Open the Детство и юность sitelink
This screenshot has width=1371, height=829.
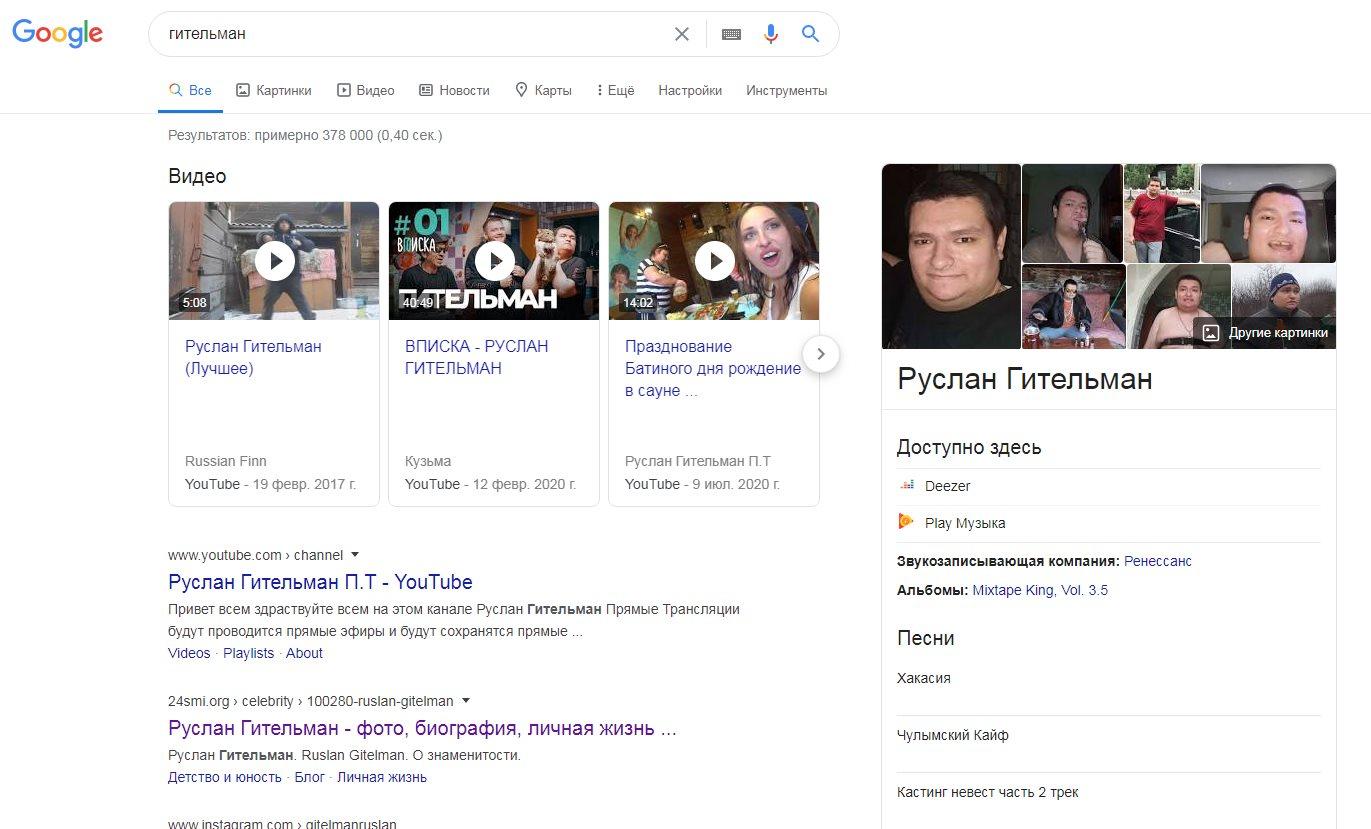(x=226, y=777)
